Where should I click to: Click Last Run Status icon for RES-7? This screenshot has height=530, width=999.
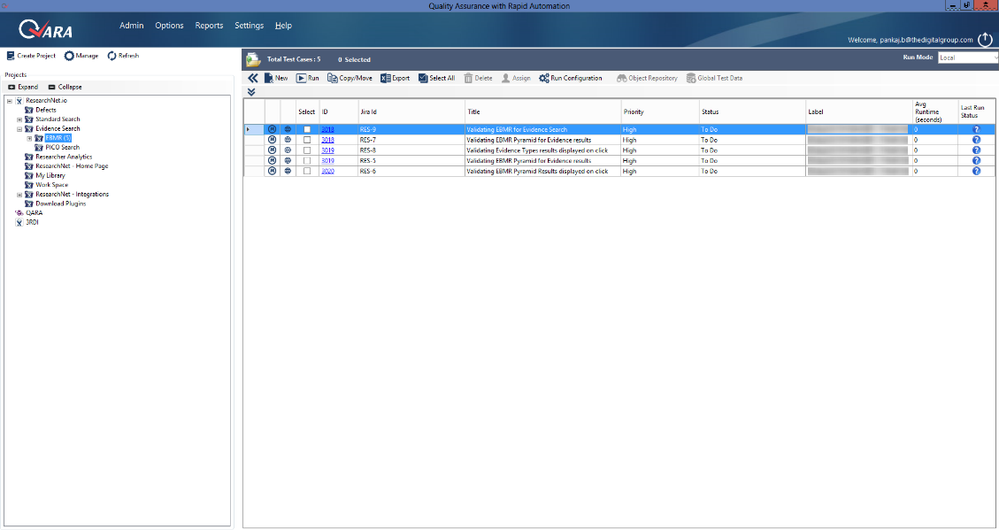[x=976, y=140]
